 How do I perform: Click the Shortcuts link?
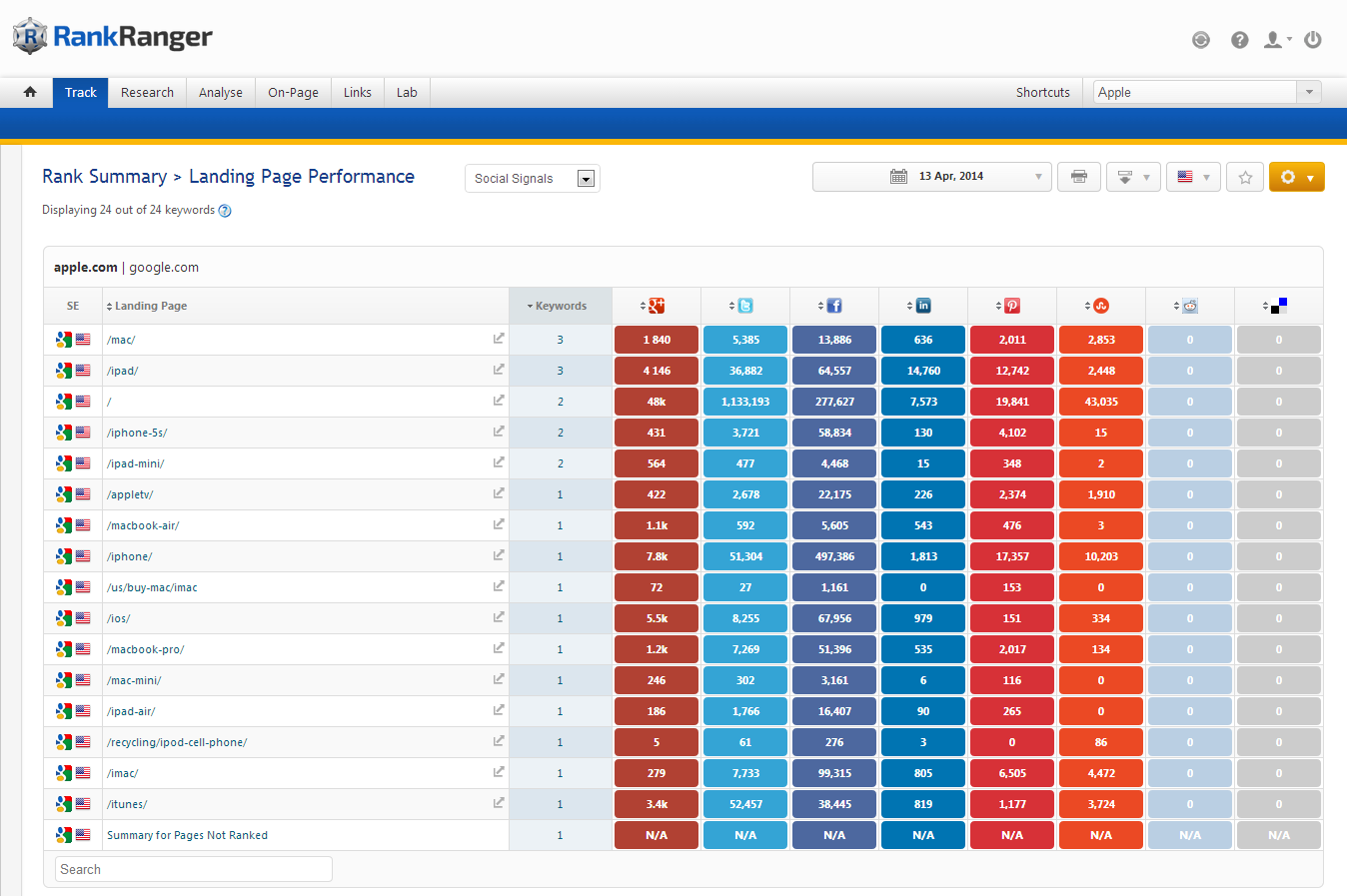click(x=1042, y=92)
